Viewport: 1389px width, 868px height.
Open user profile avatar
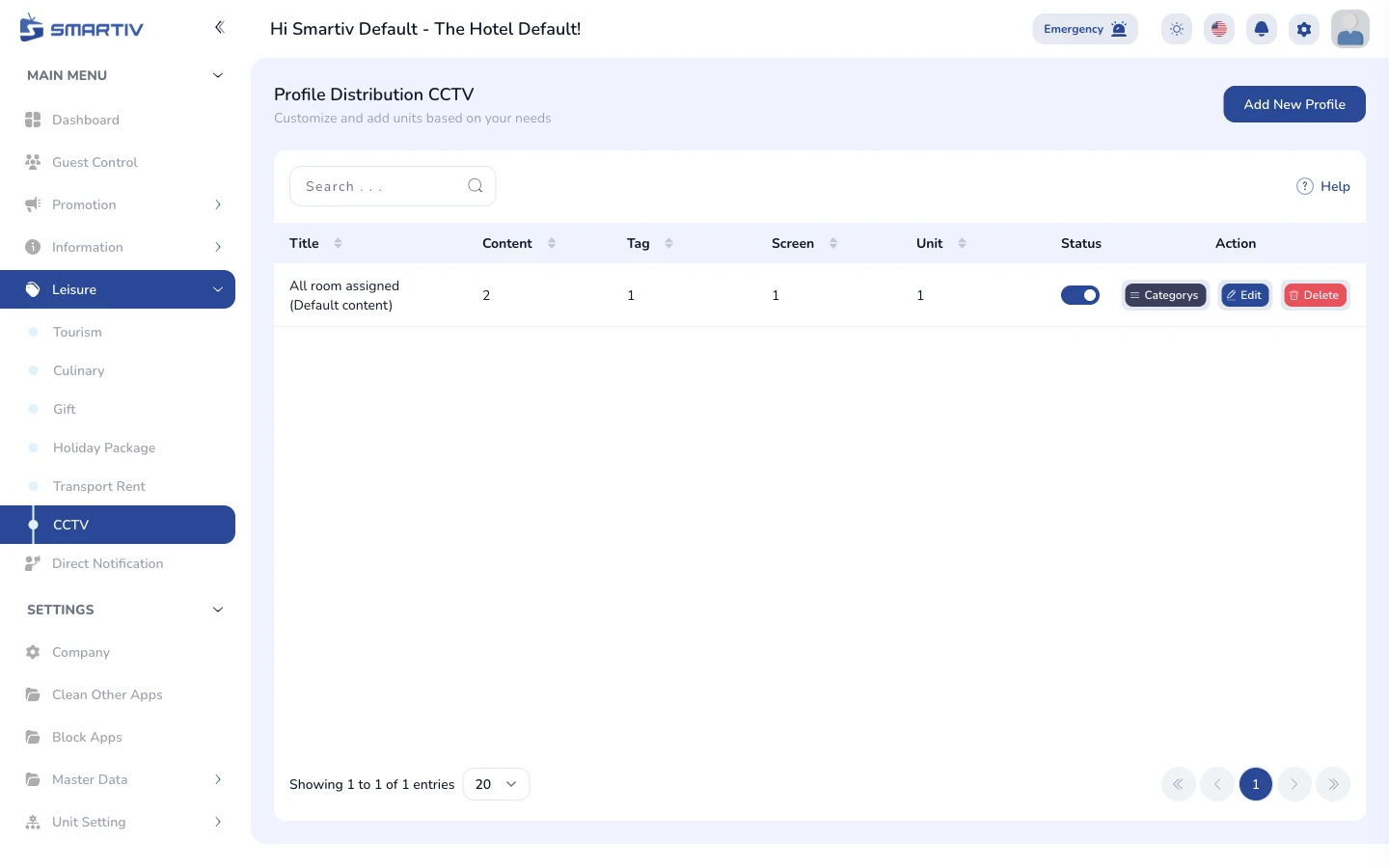coord(1350,29)
